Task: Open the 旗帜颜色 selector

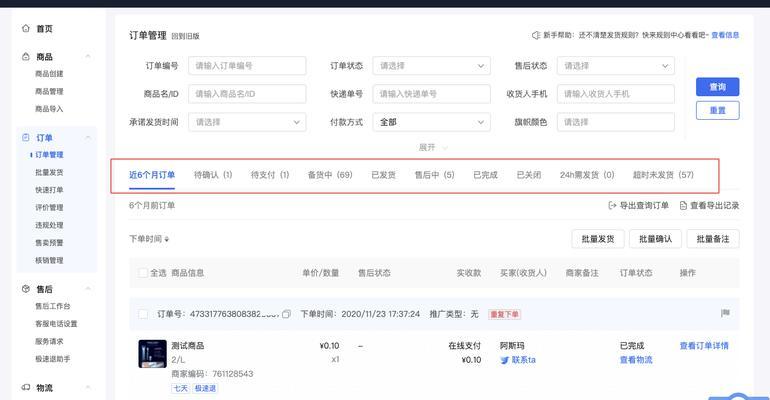Action: click(x=615, y=122)
